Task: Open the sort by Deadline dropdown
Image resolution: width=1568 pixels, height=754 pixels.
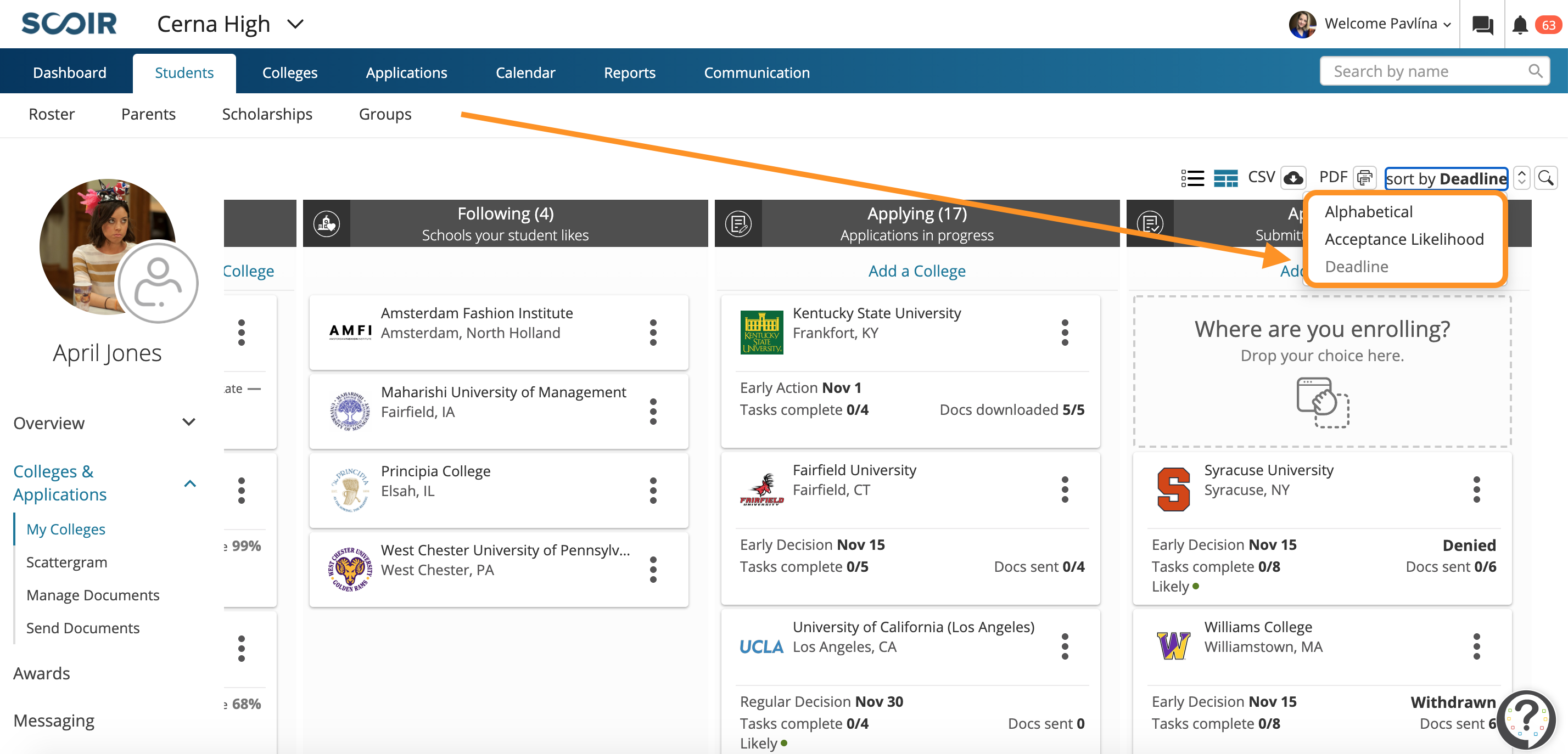Action: click(1446, 178)
